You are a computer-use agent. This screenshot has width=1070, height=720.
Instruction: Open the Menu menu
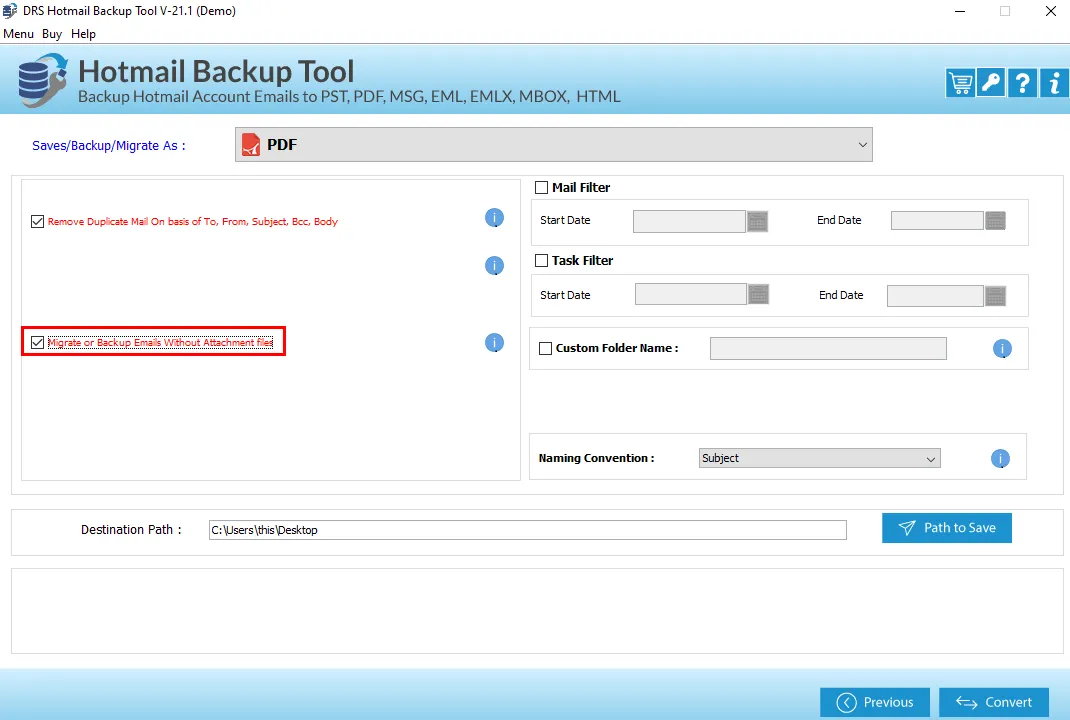pyautogui.click(x=18, y=34)
